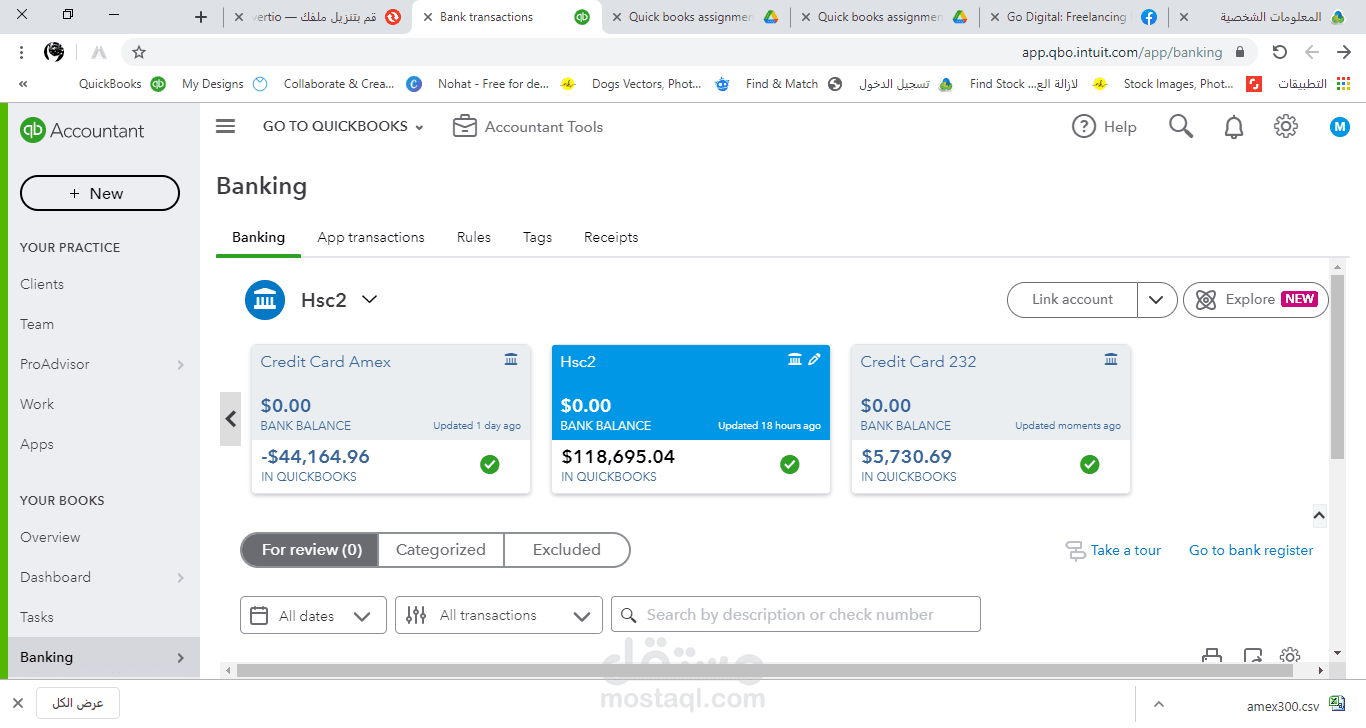This screenshot has width=1366, height=728.
Task: Click the New button
Action: tap(100, 194)
